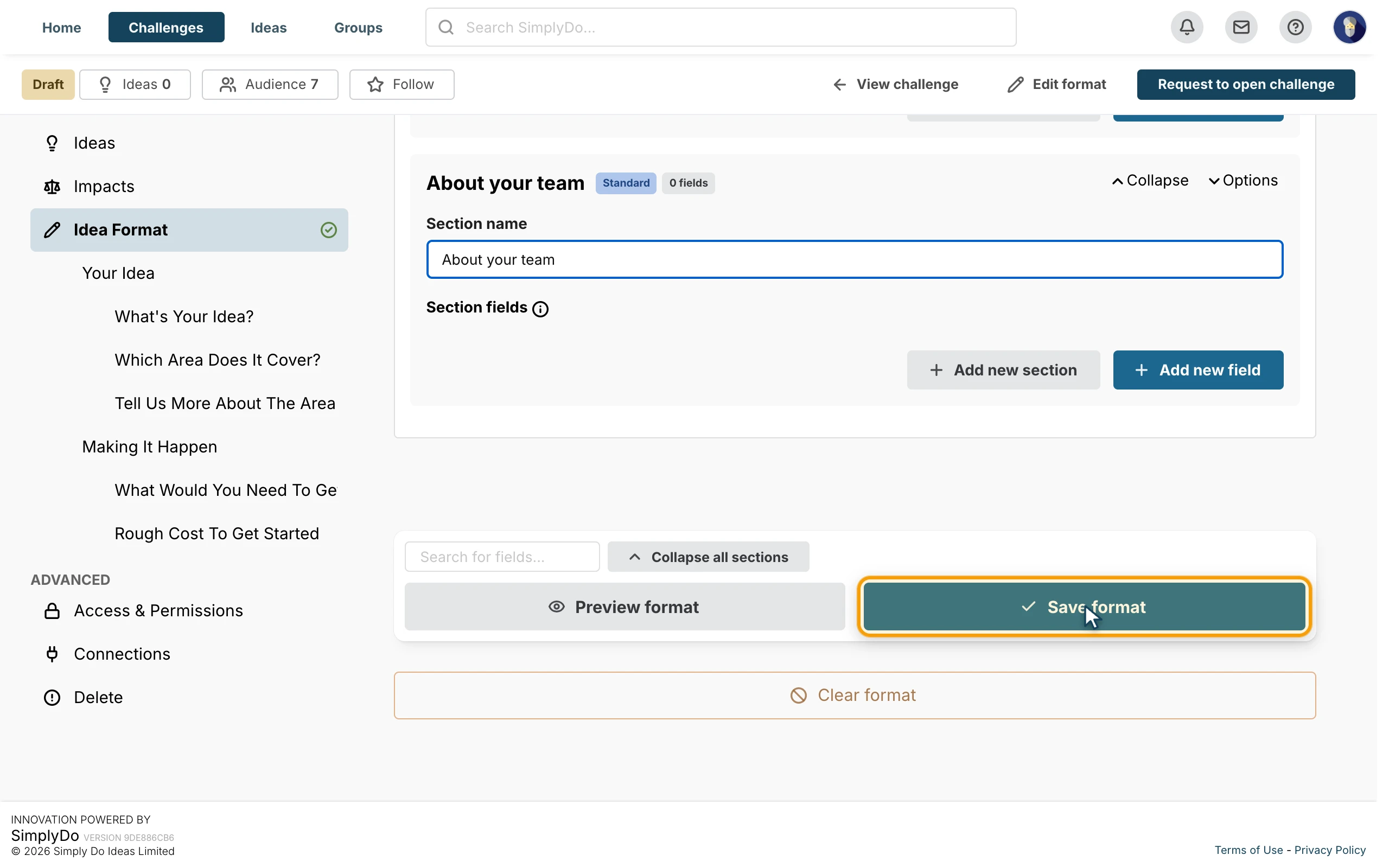Open the Audience 7 button

pos(270,85)
